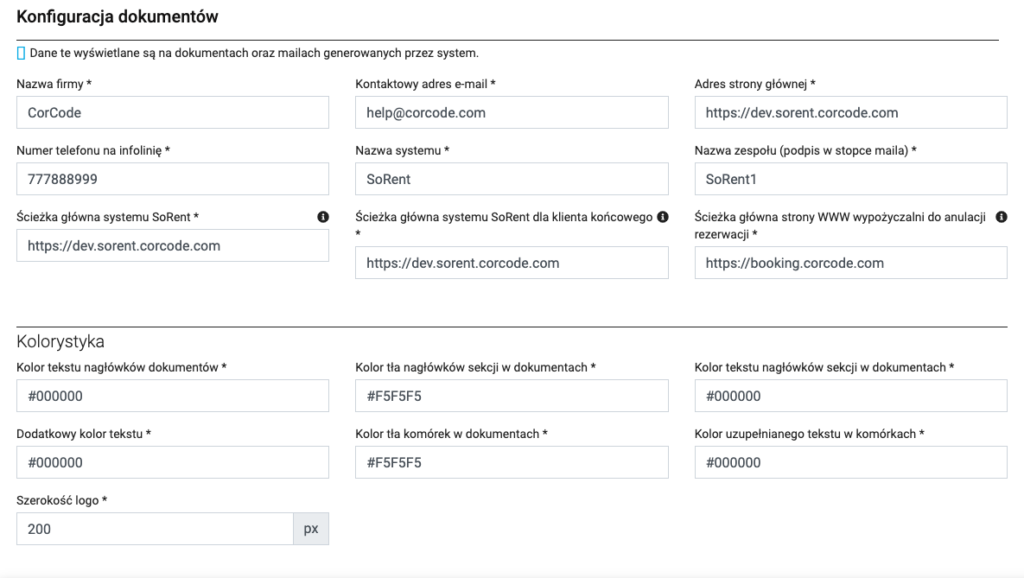Image resolution: width=1024 pixels, height=578 pixels.
Task: Select the Adres strony głównej input
Action: [x=851, y=113]
